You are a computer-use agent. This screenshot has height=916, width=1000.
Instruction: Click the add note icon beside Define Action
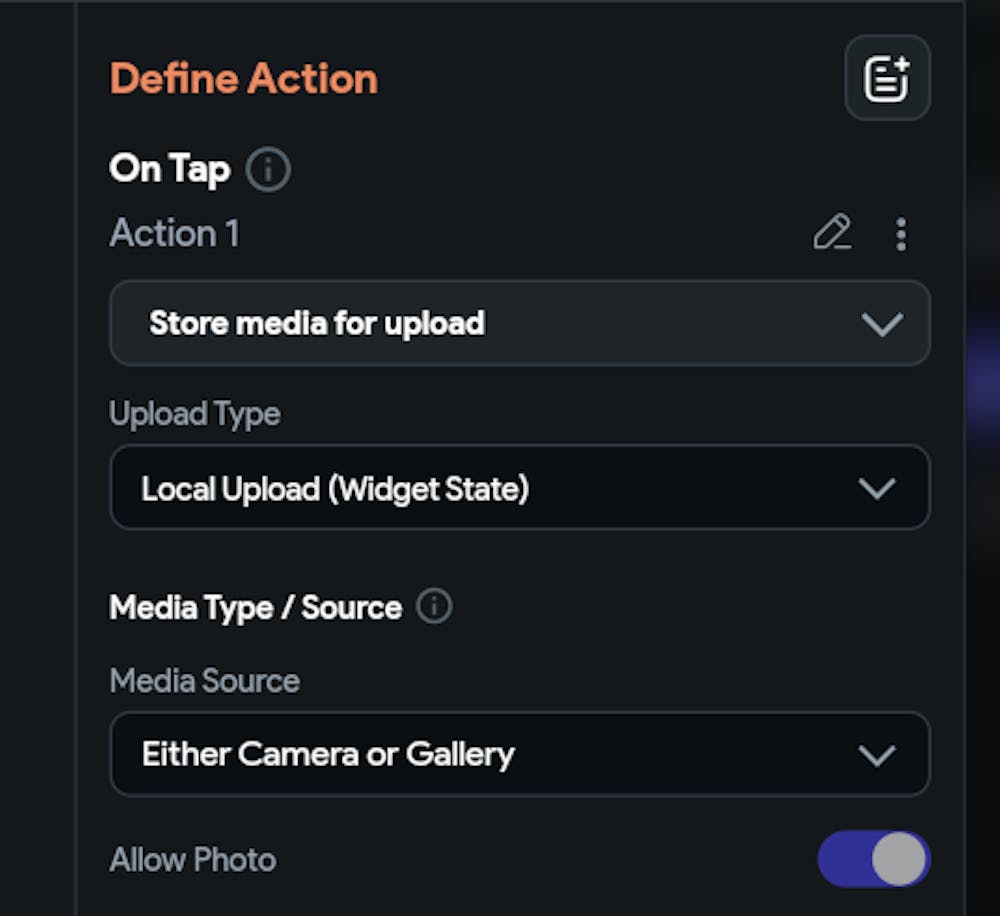tap(887, 79)
